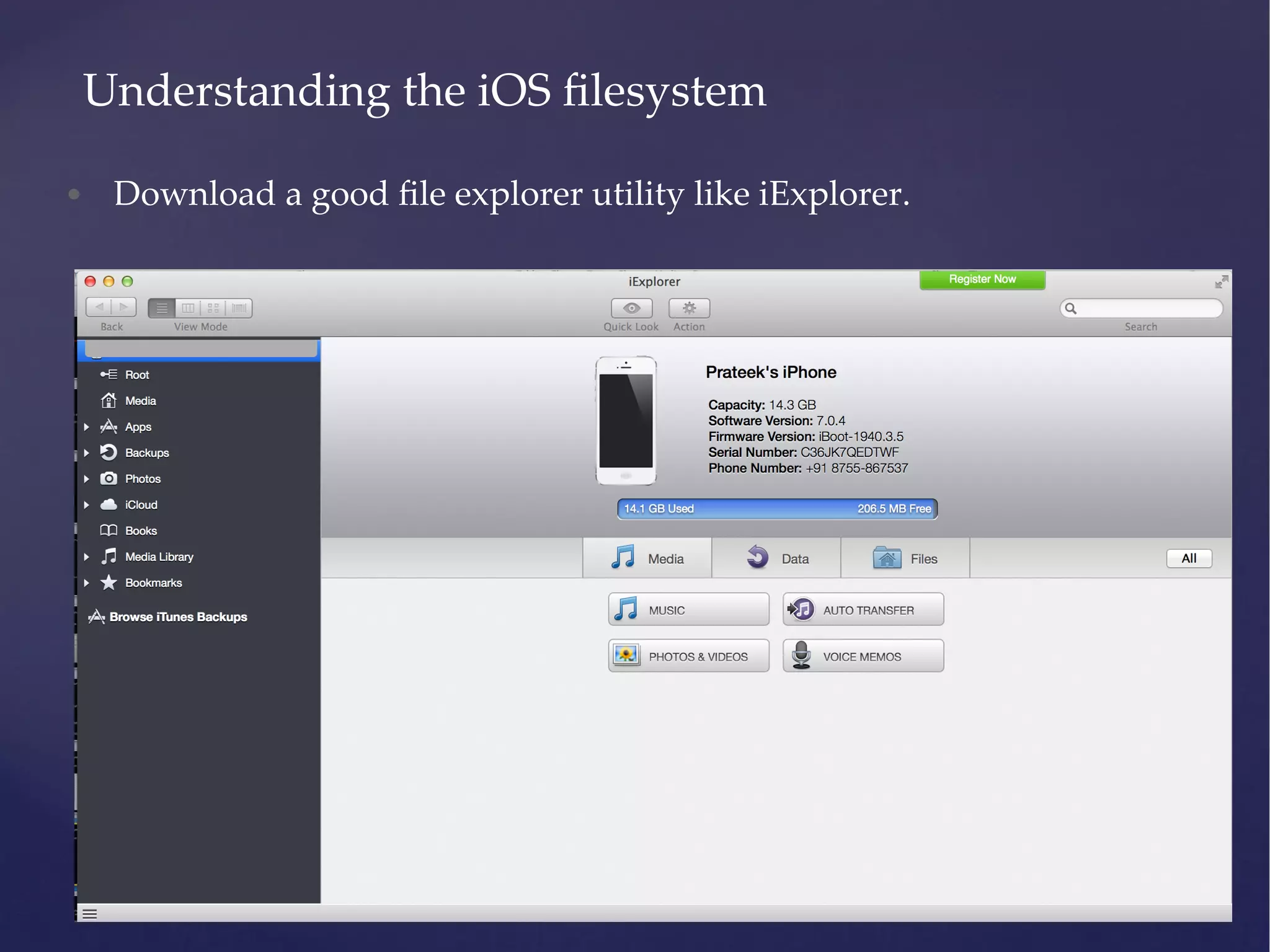Switch to icon grid view mode
Viewport: 1270px width, 952px height.
pos(213,308)
